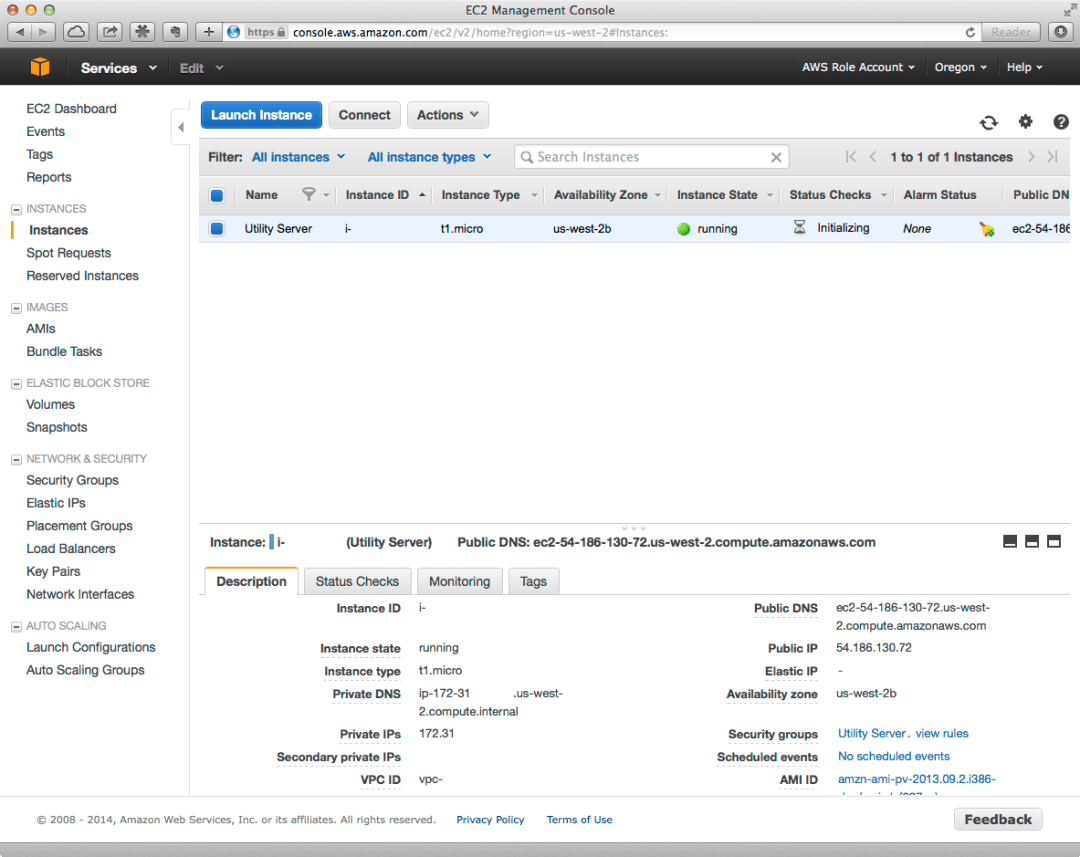Toggle the Utility Server row checkbox
Viewport: 1080px width, 857px height.
pos(217,229)
